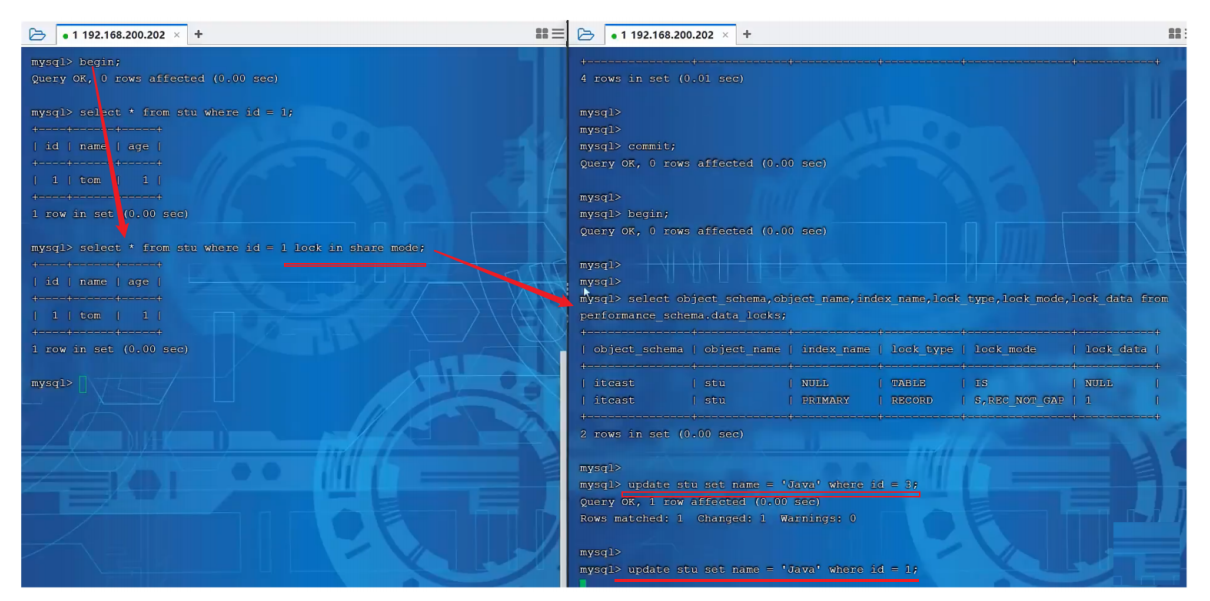The image size is (1210, 601).
Task: Close the left pane's 192.168.200.202 tab
Action: (x=177, y=34)
